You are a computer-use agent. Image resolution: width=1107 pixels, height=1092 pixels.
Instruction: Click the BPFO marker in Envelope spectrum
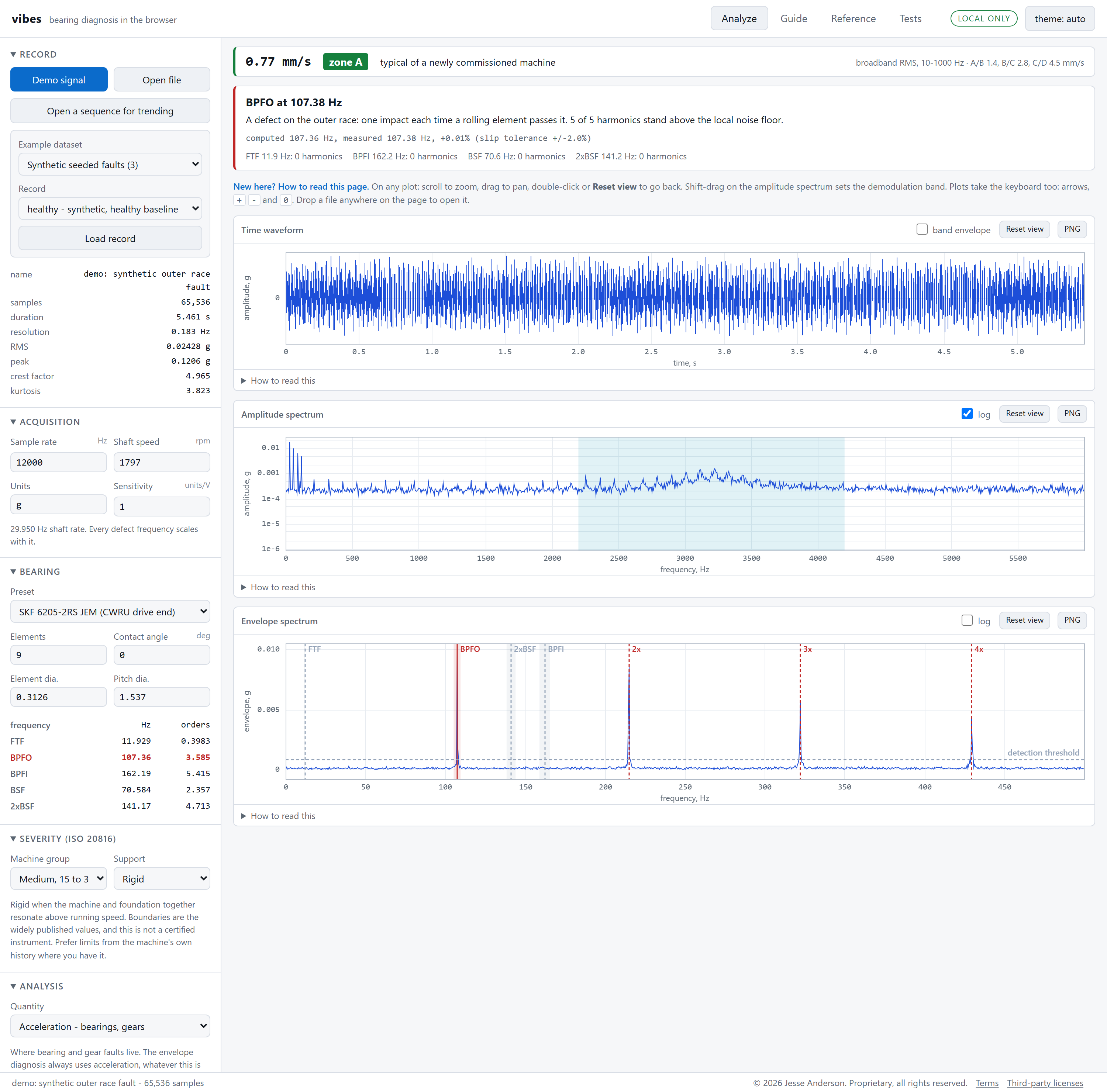(x=470, y=649)
